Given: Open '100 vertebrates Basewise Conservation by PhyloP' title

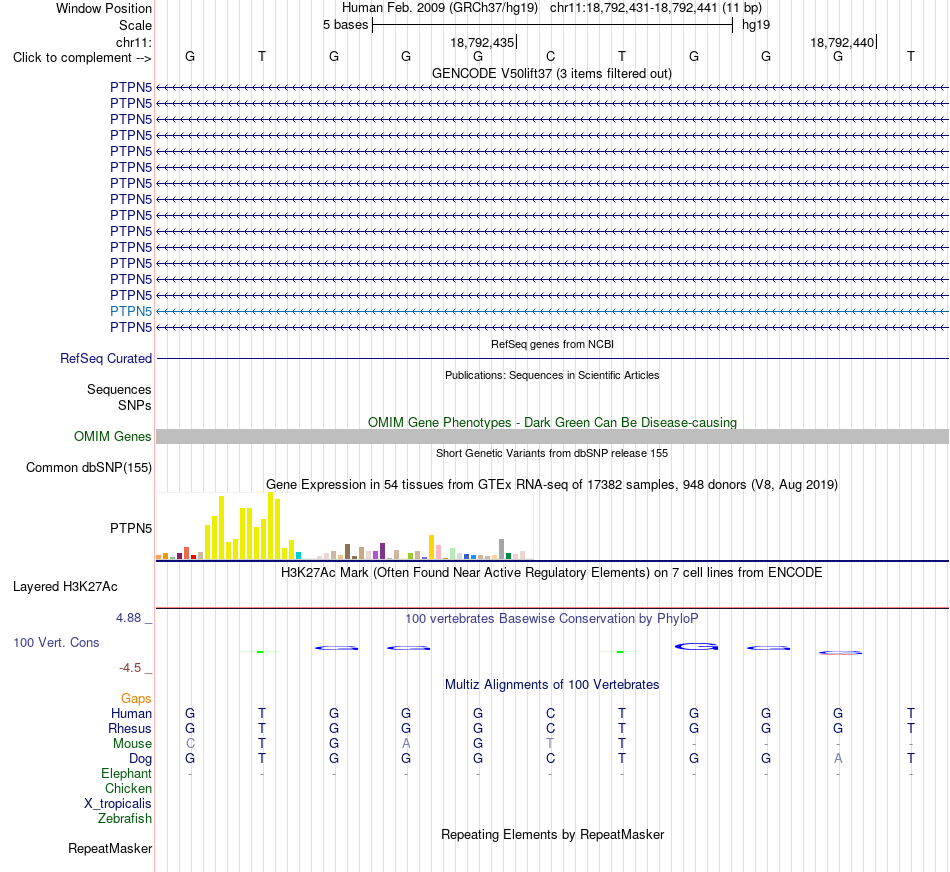Looking at the screenshot, I should tap(552, 619).
